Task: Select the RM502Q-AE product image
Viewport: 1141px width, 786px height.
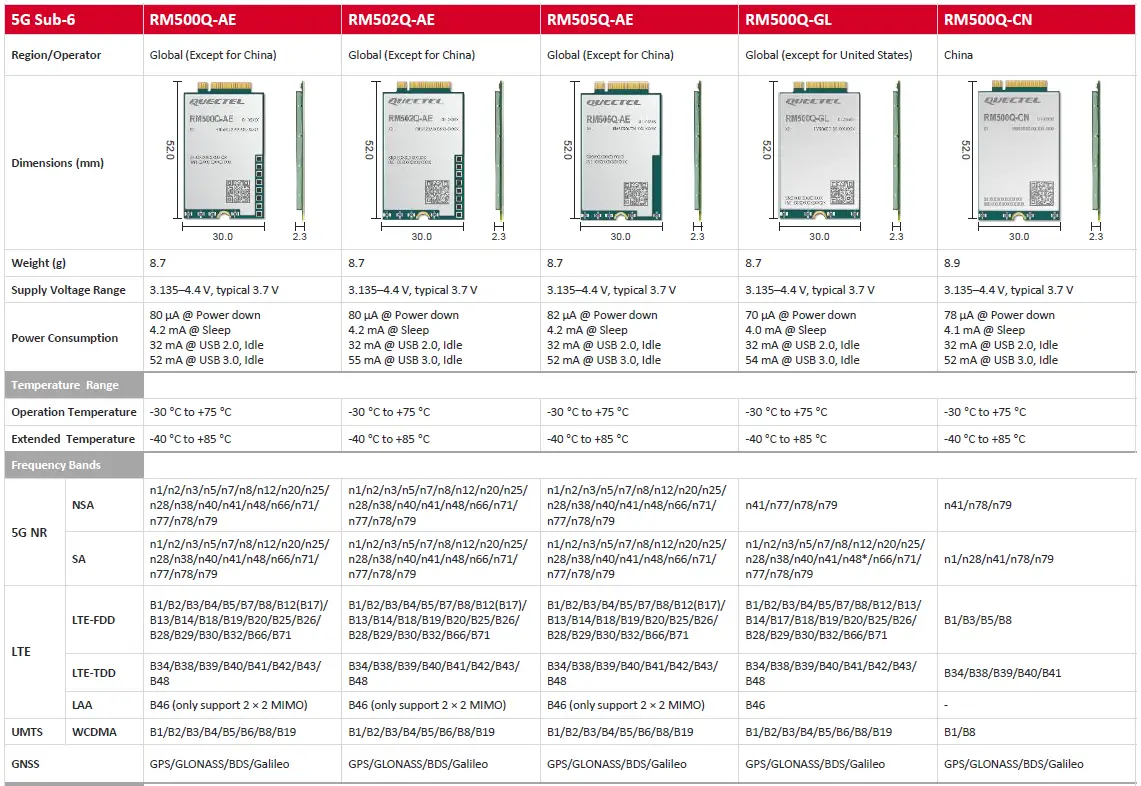Action: pos(424,155)
